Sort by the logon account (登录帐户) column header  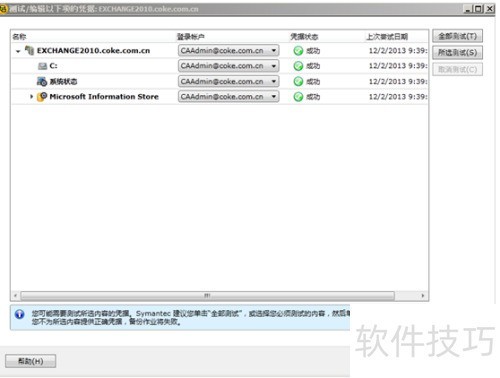click(x=191, y=37)
